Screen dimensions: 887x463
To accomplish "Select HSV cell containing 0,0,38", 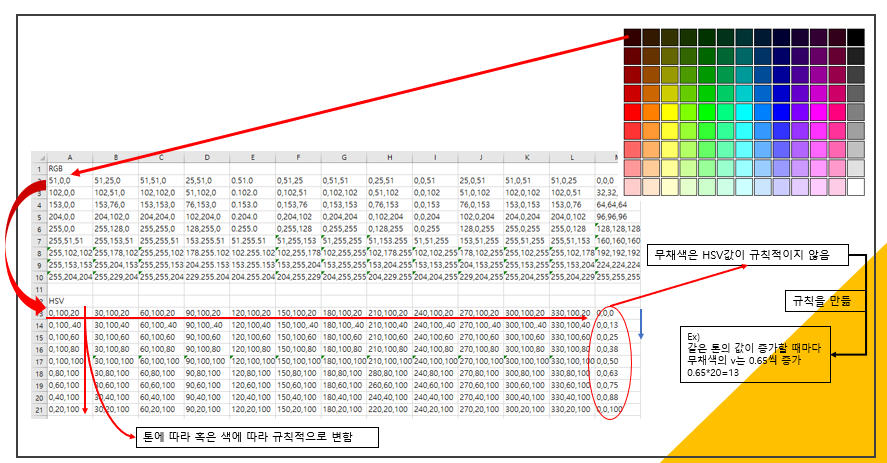I will (618, 349).
